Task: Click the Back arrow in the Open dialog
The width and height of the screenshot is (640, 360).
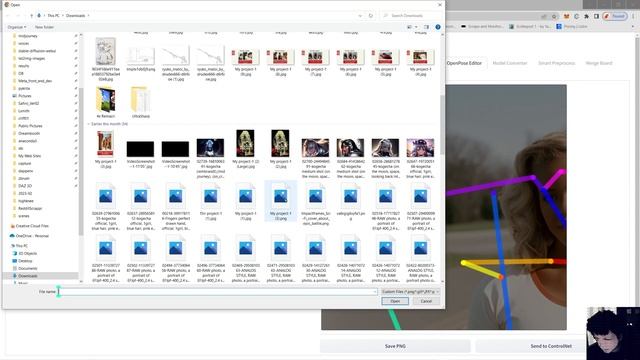Action: (x=8, y=16)
